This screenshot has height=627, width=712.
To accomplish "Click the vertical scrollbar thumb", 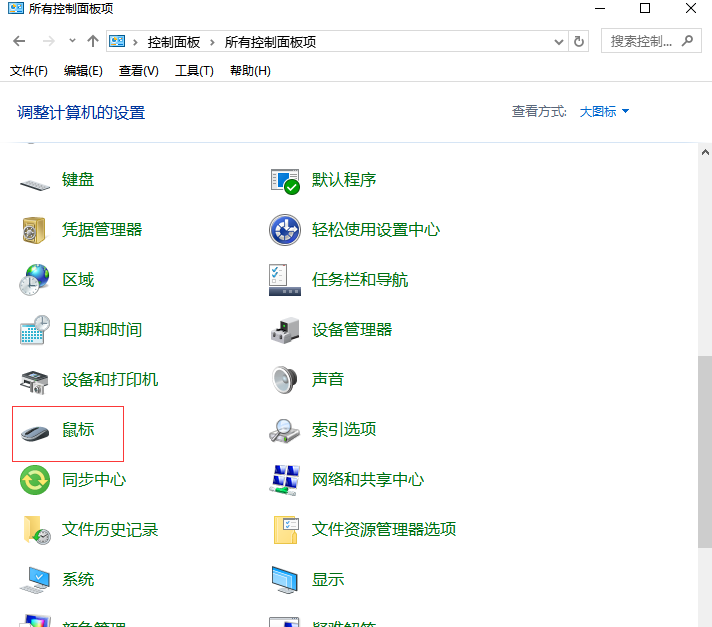I will pyautogui.click(x=705, y=452).
